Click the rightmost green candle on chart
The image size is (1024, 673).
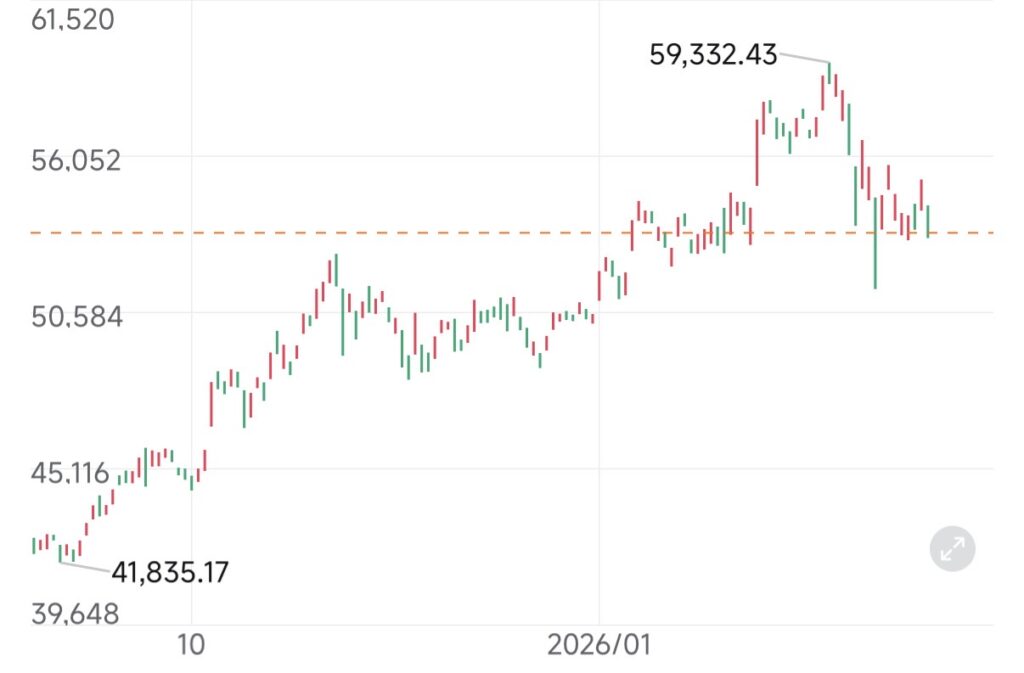click(928, 220)
